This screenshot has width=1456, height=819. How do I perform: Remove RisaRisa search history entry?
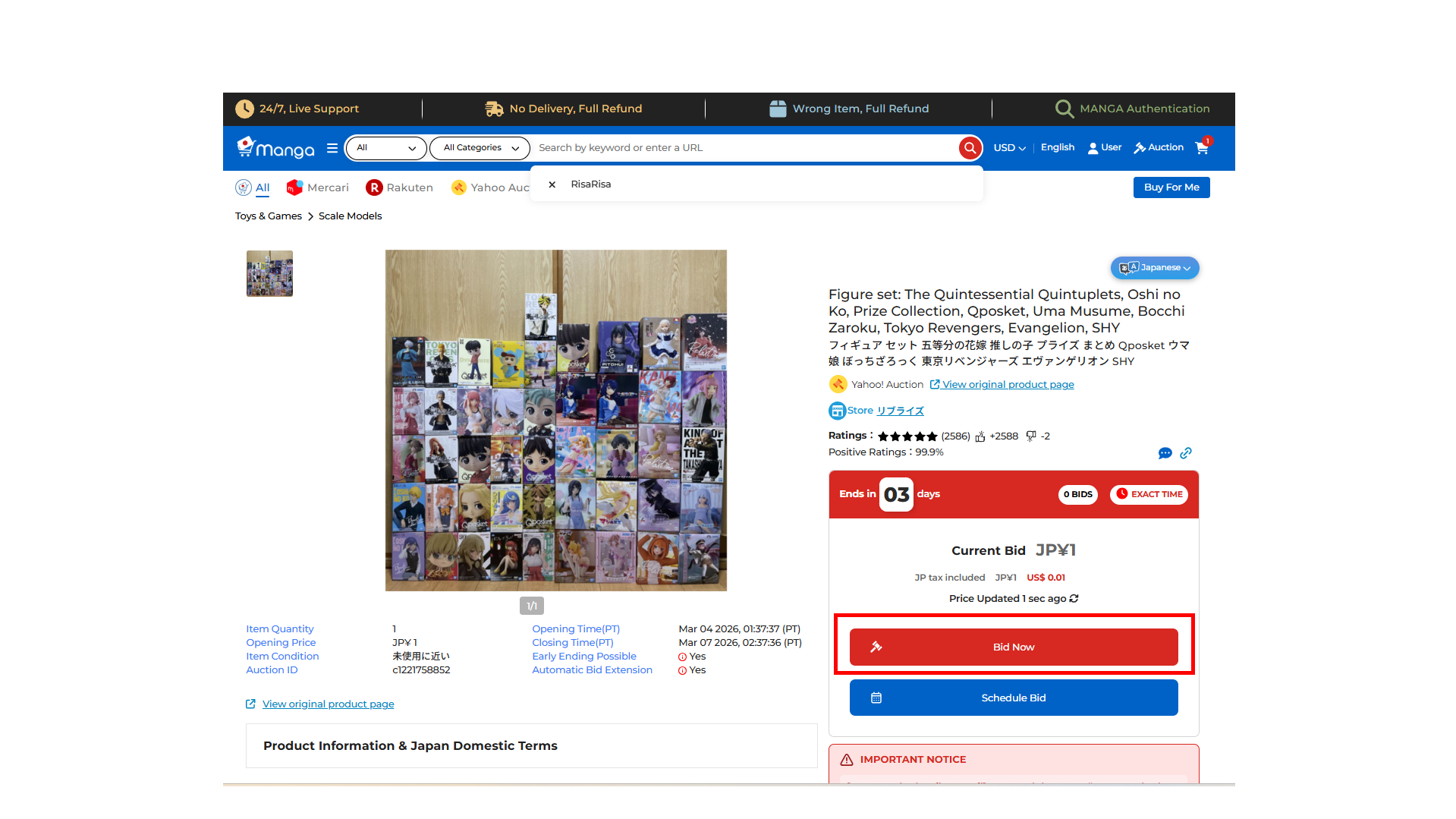(552, 184)
